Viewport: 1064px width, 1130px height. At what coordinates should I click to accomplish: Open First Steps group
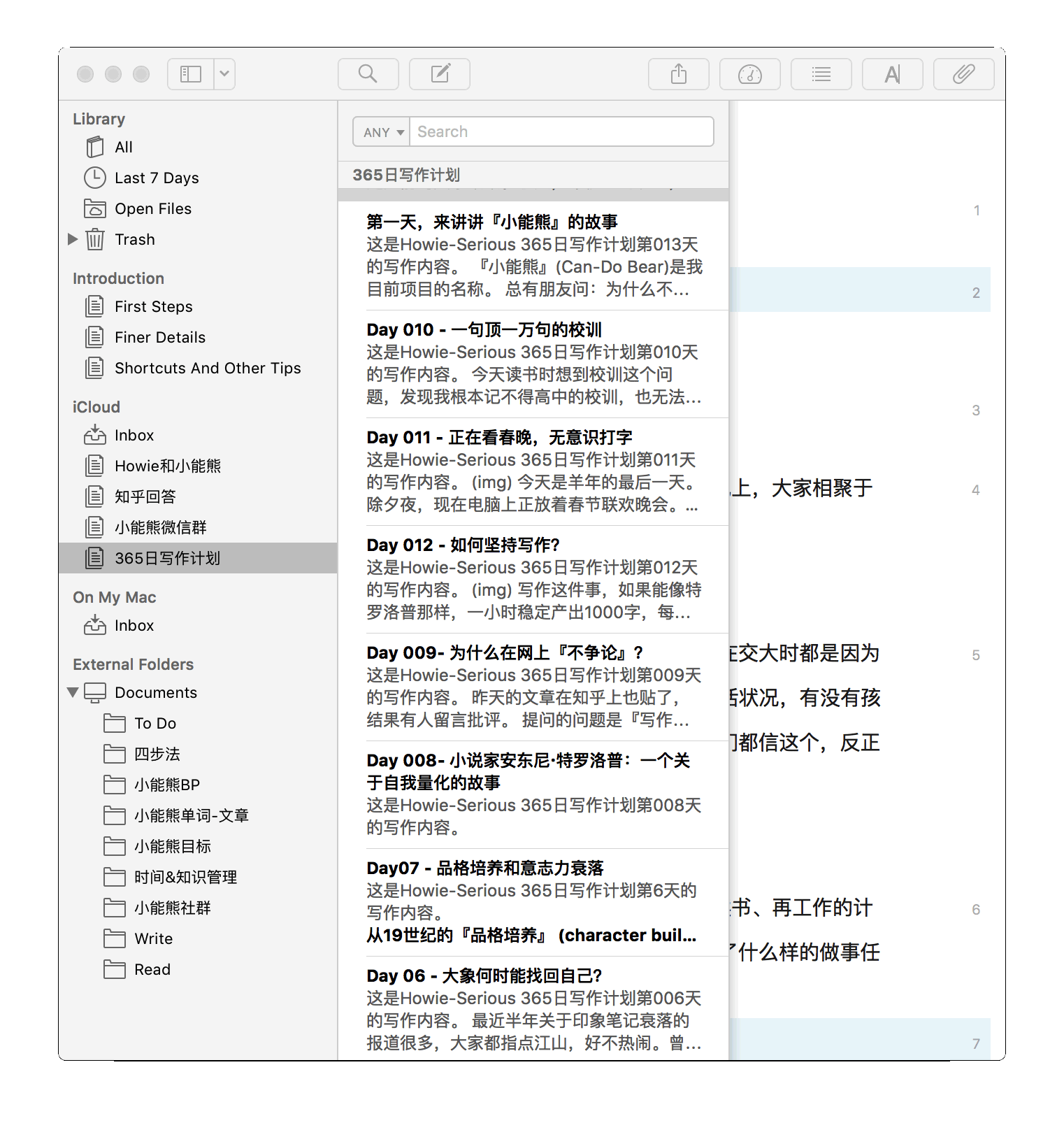tap(198, 306)
